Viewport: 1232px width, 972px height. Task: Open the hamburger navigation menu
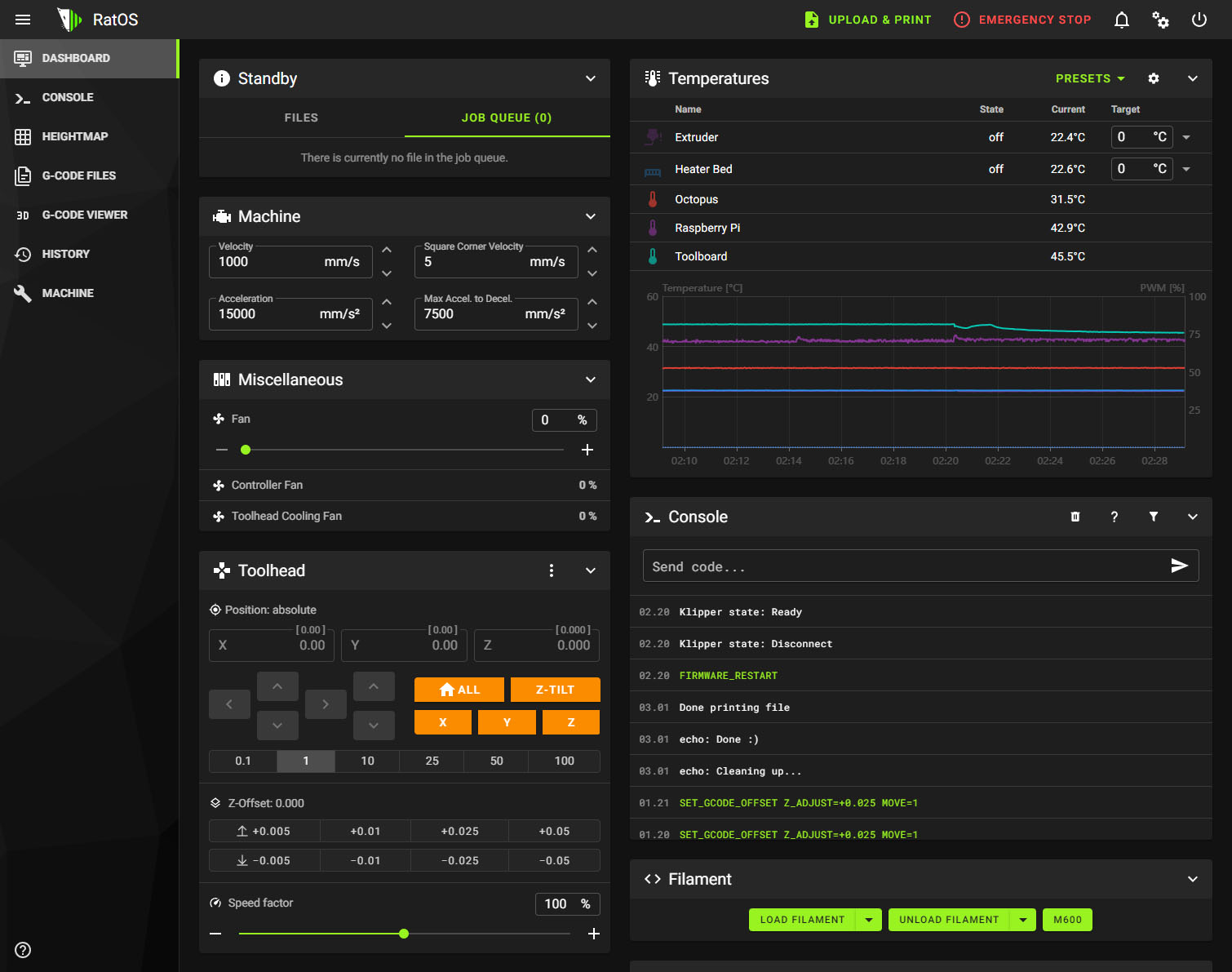pos(23,20)
